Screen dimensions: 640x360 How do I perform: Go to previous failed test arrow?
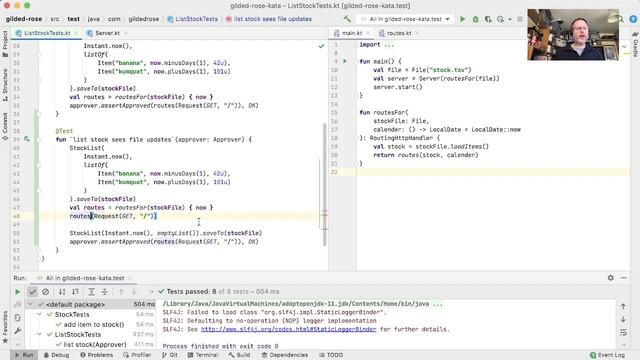(121, 292)
